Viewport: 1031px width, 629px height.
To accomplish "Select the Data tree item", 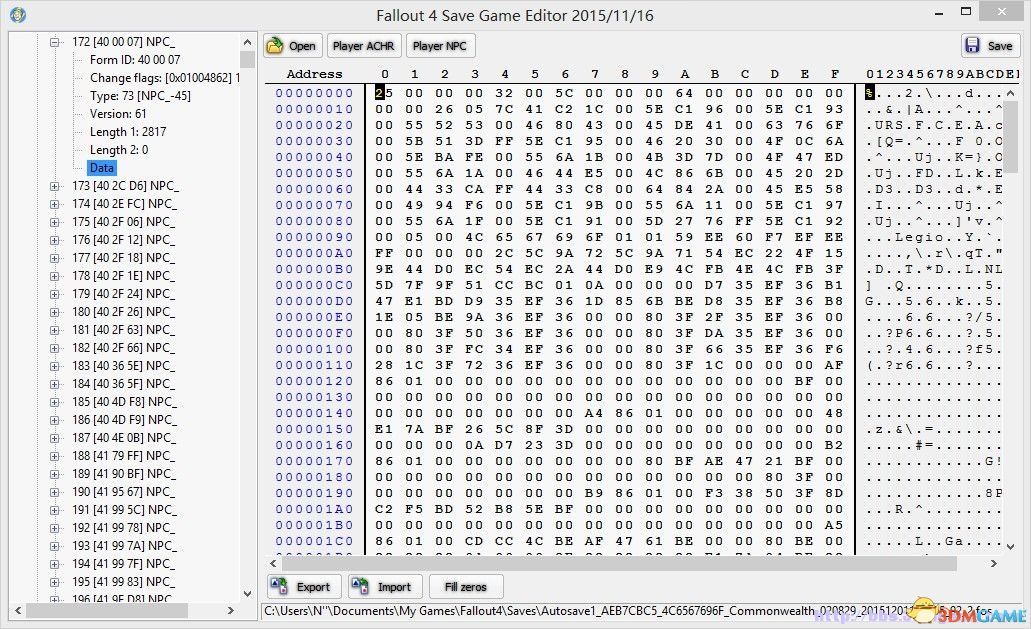I will (101, 168).
